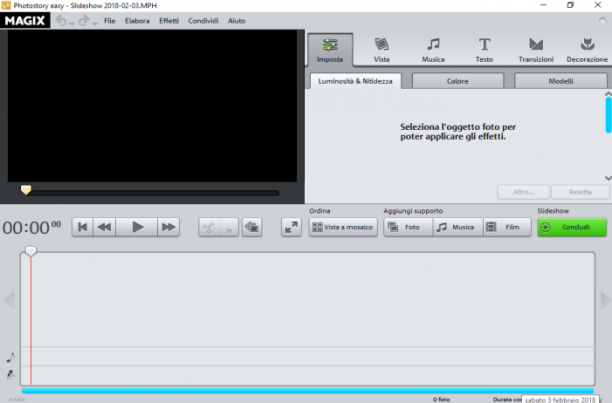
Task: Click the green Concludi button
Action: point(572,227)
